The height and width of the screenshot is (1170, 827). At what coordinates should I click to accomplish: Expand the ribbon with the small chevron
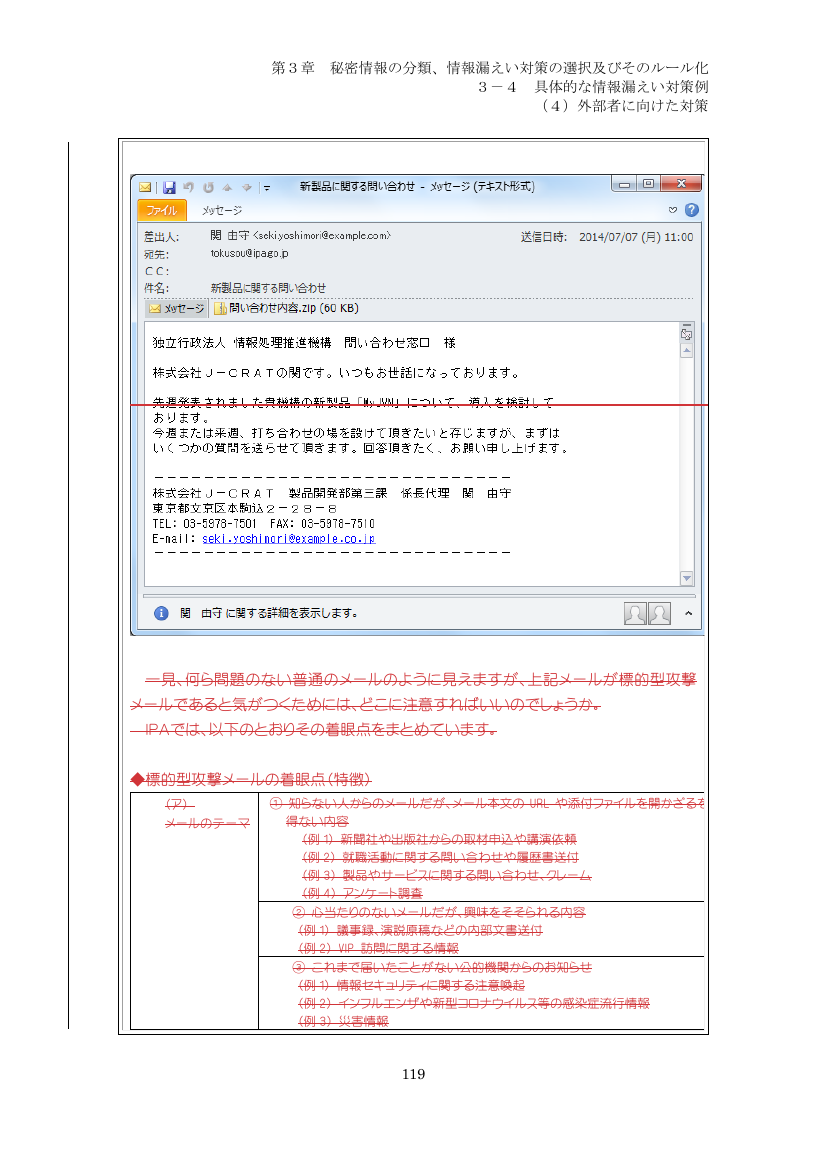coord(672,210)
